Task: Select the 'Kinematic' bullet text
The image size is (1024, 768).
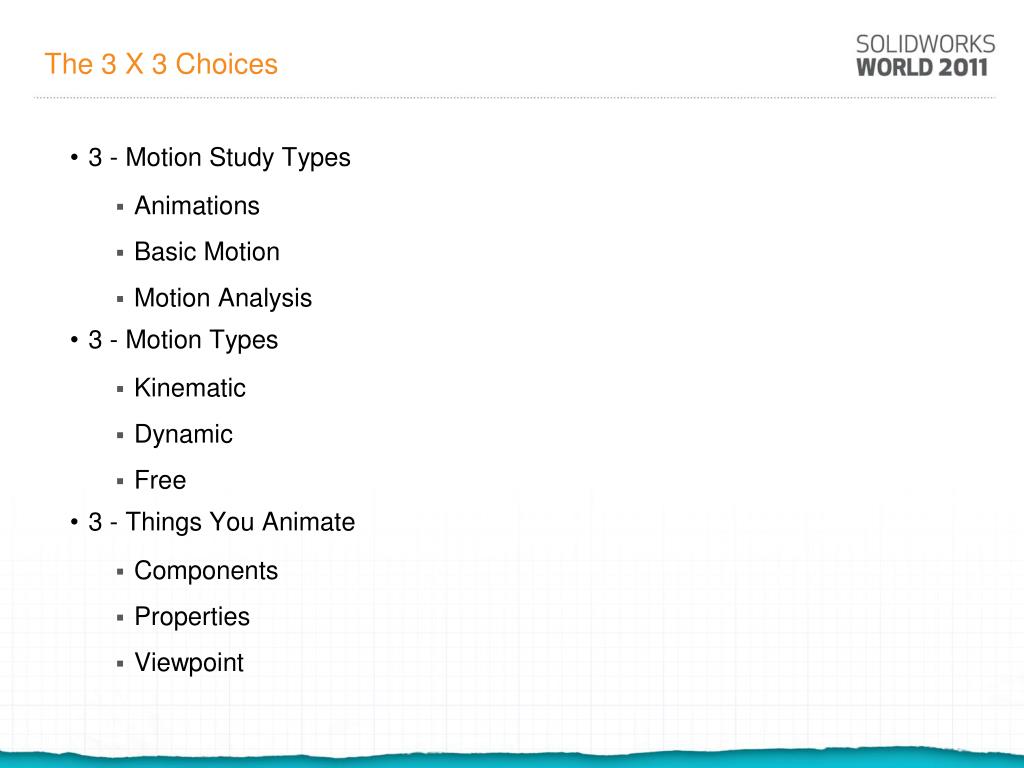Action: click(189, 388)
